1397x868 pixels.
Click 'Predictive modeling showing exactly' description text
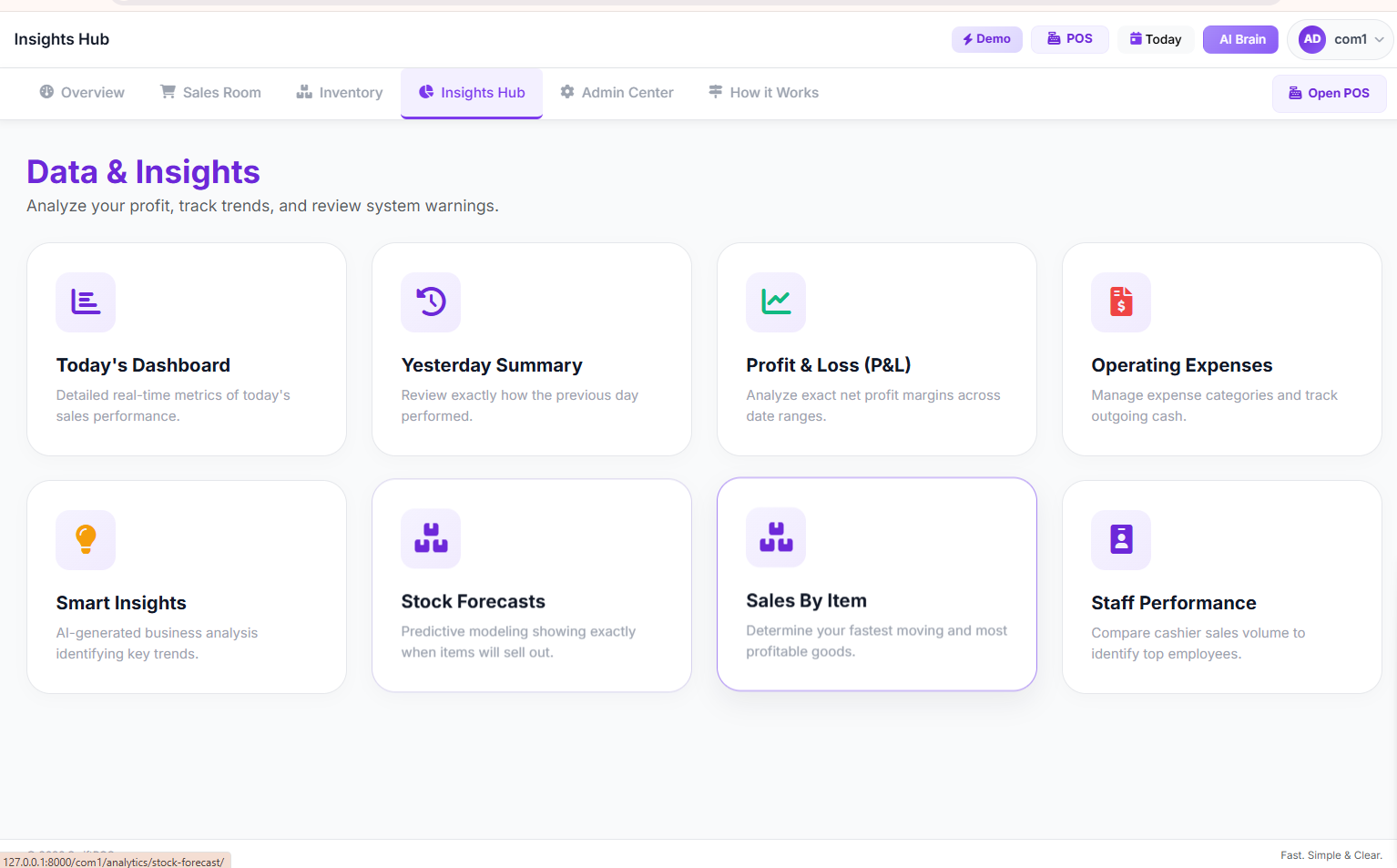click(518, 631)
